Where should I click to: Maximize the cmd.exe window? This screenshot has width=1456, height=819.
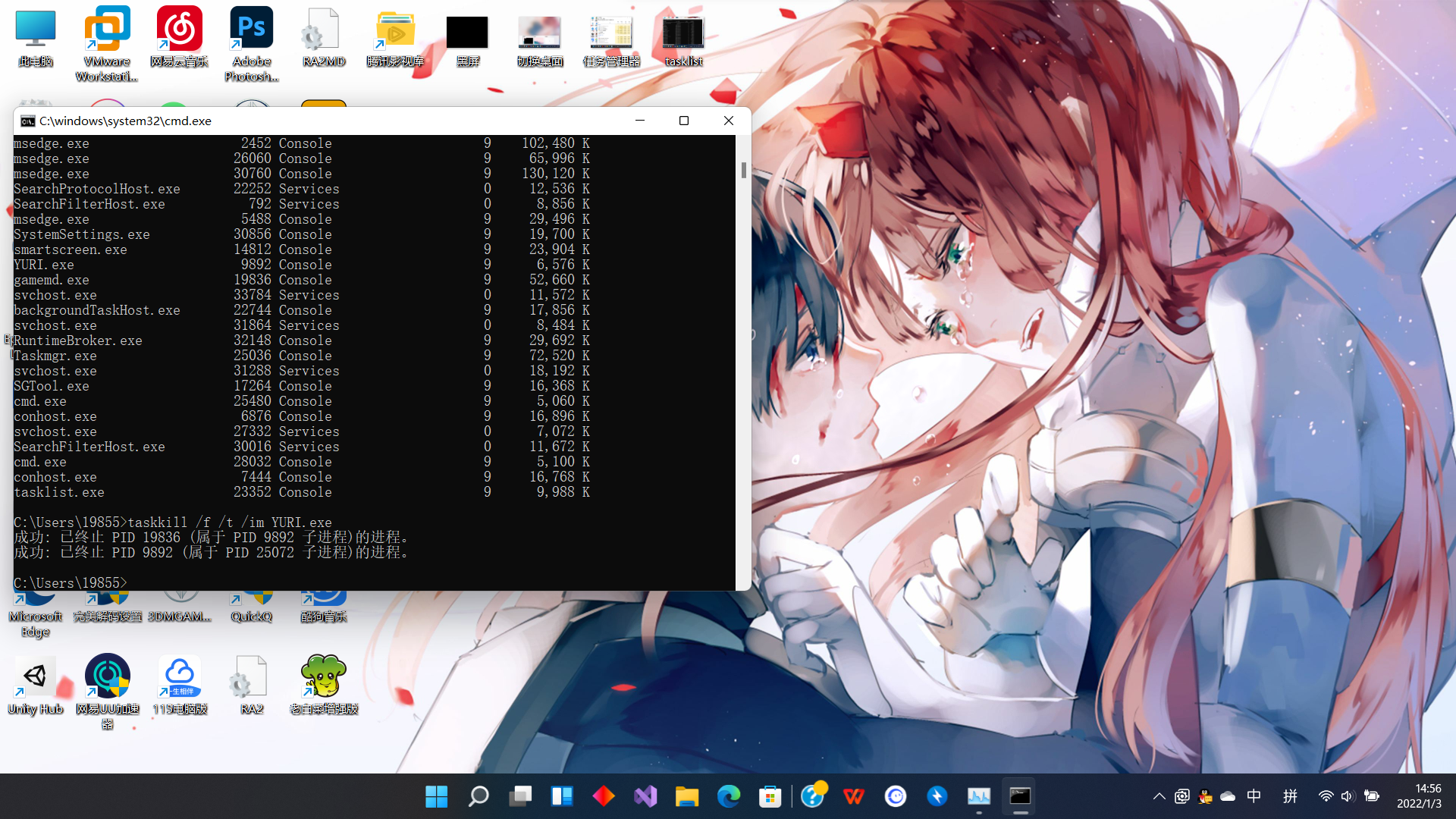(684, 121)
